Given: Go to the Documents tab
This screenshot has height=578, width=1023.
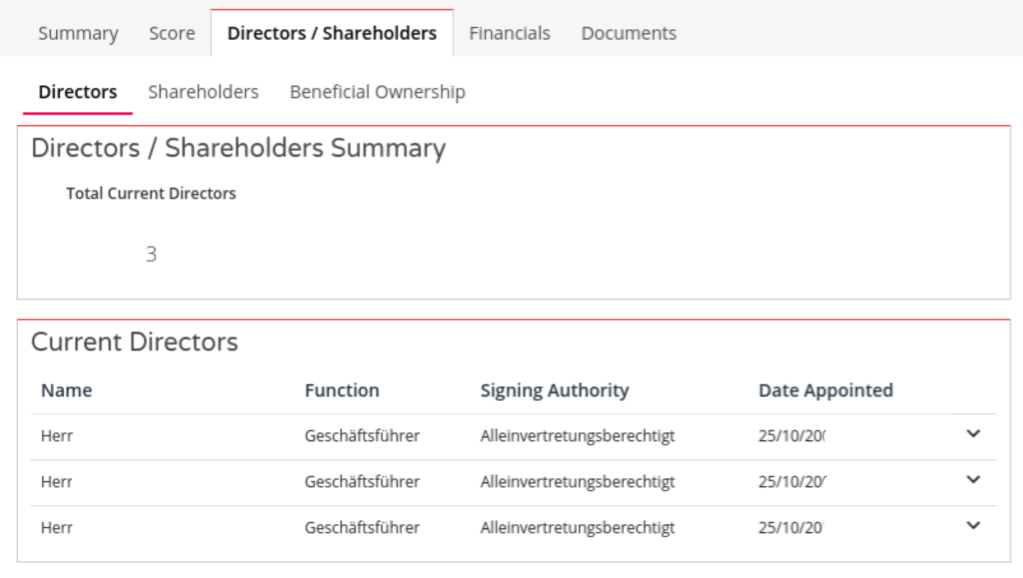Looking at the screenshot, I should [629, 33].
